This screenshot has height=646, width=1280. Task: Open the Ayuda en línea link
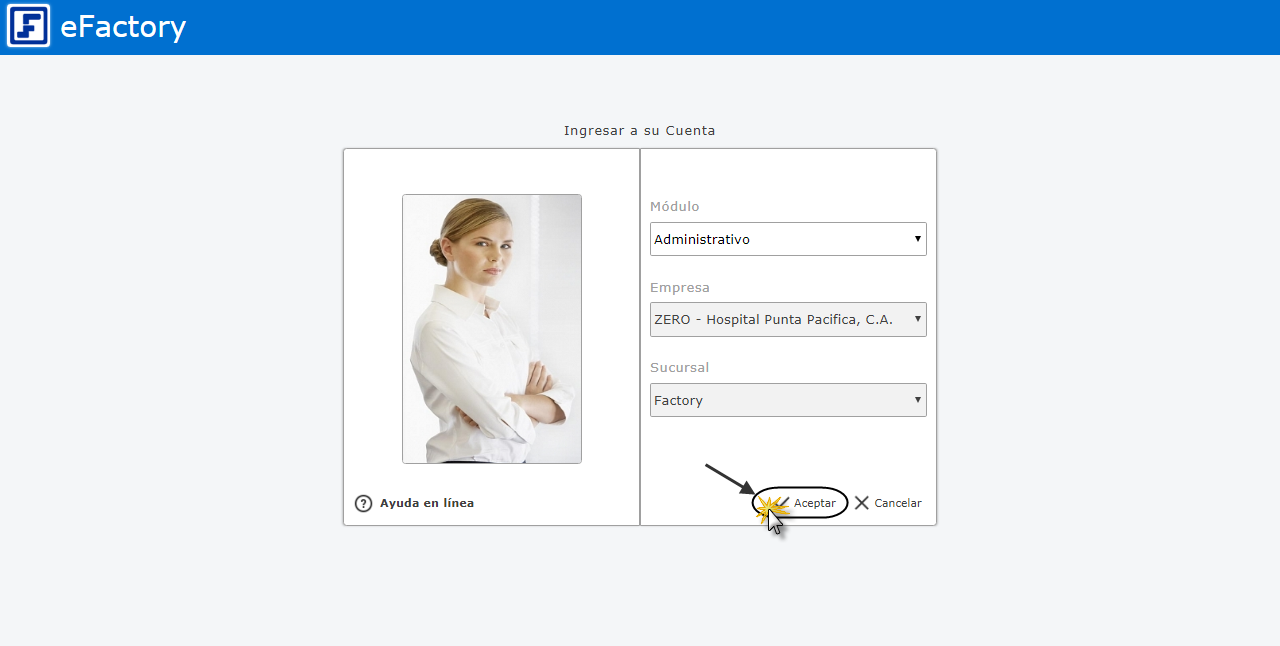click(x=427, y=503)
